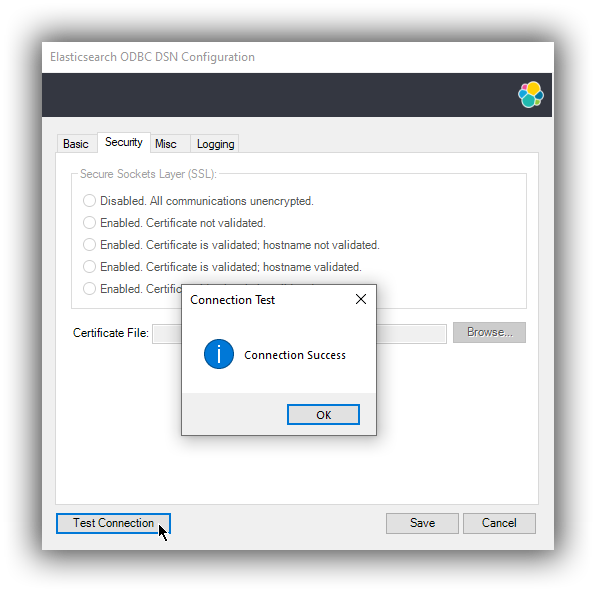Click the Certificate File: label
This screenshot has width=596, height=592.
[111, 333]
